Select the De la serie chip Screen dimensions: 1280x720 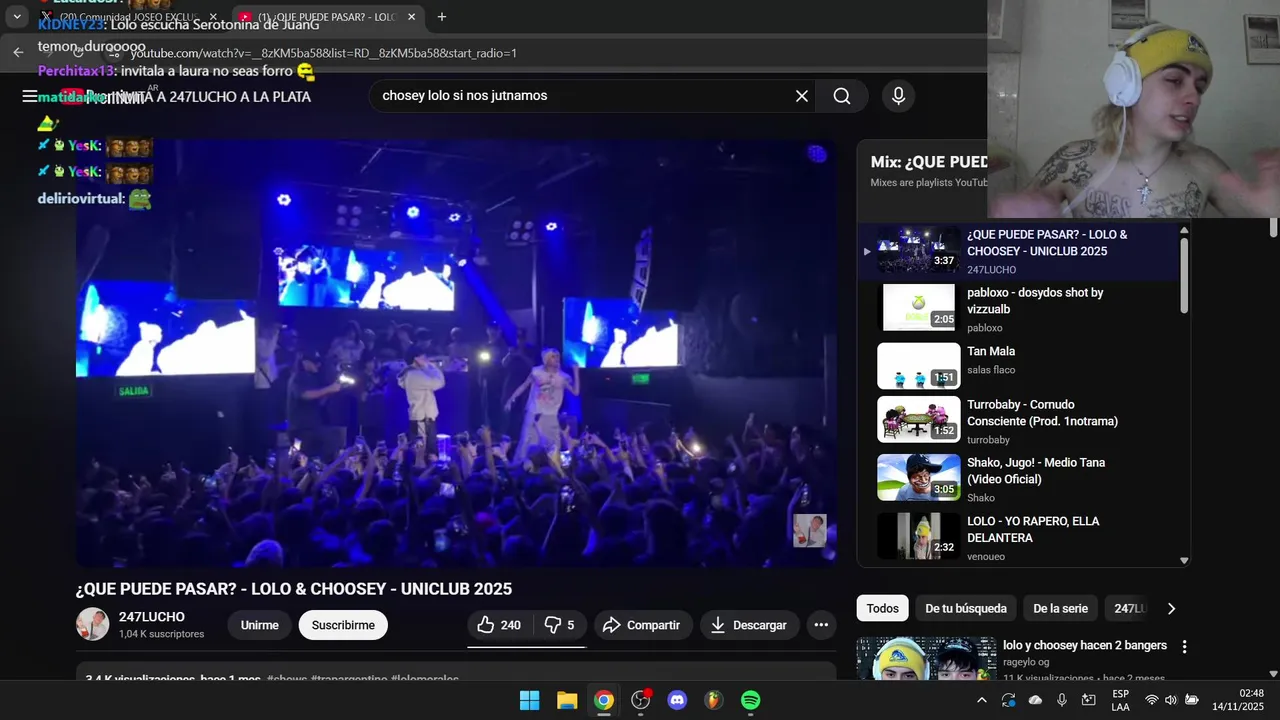pyautogui.click(x=1060, y=608)
